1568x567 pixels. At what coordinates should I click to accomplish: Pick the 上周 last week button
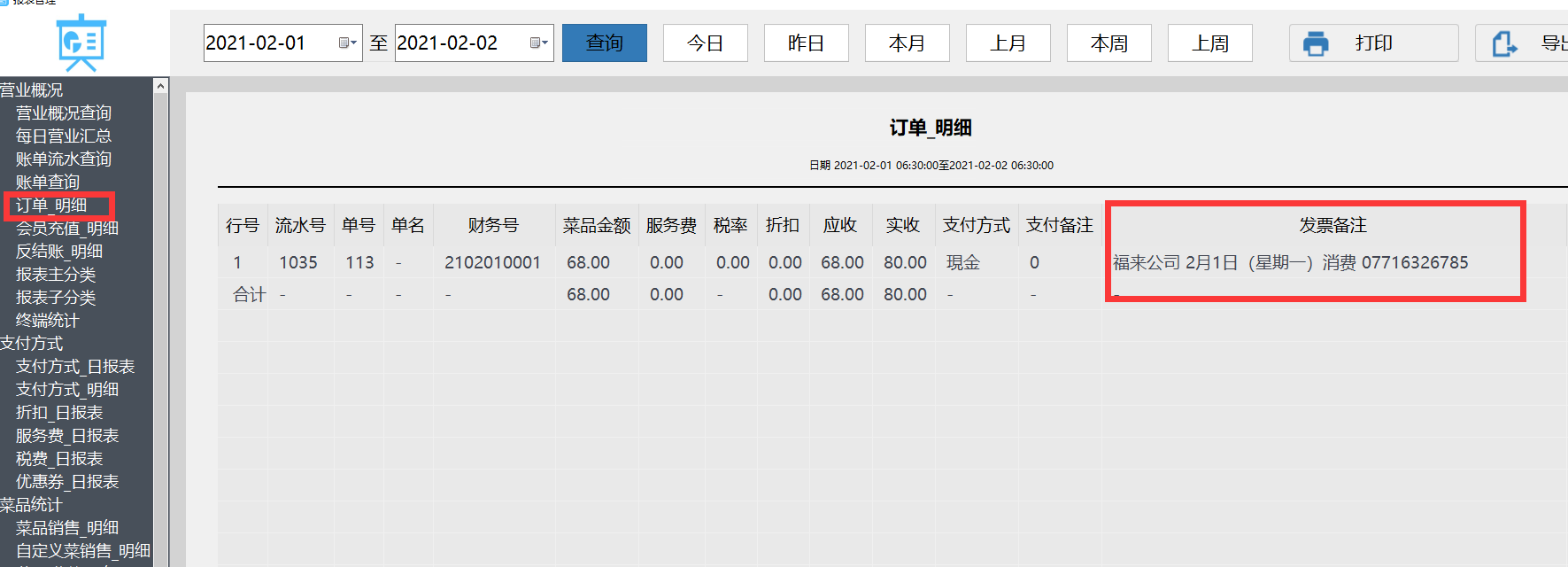1210,43
